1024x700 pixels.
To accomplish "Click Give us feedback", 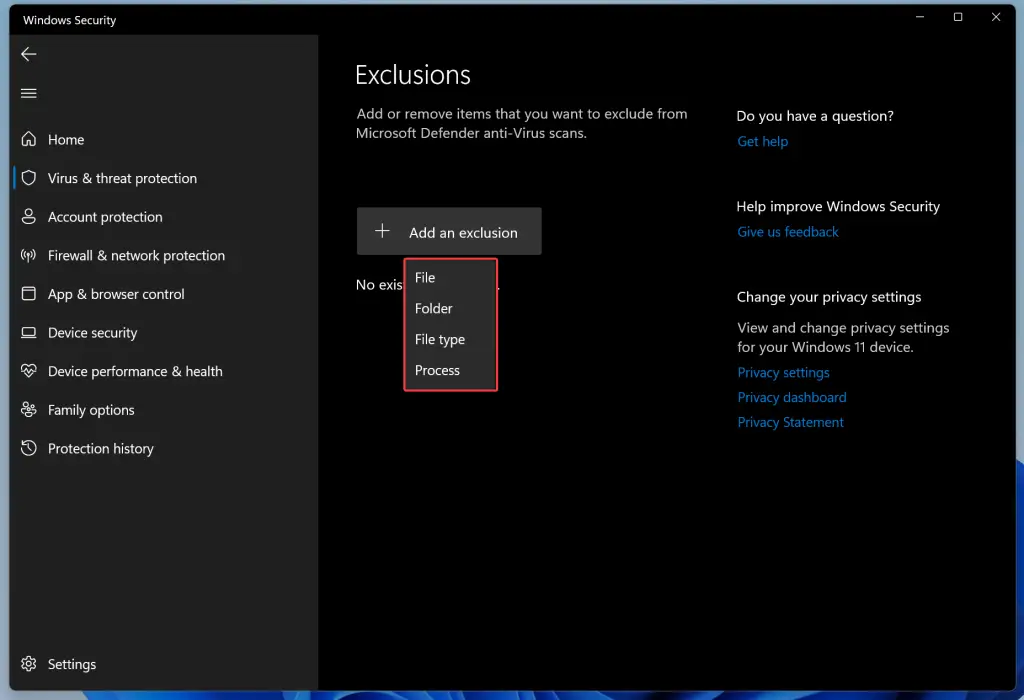I will 787,231.
